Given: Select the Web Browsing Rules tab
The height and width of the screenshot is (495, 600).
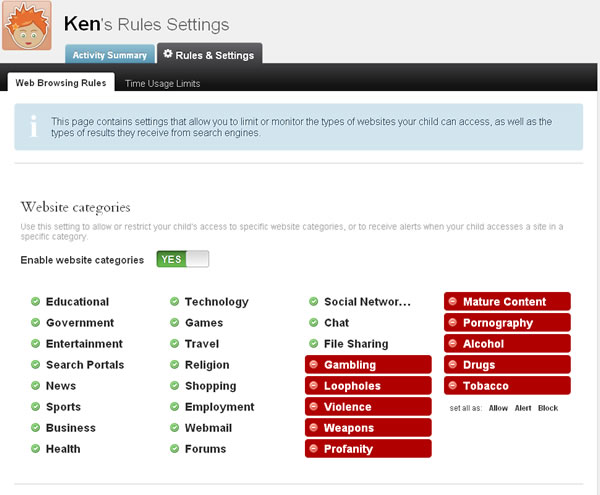Looking at the screenshot, I should click(x=61, y=83).
